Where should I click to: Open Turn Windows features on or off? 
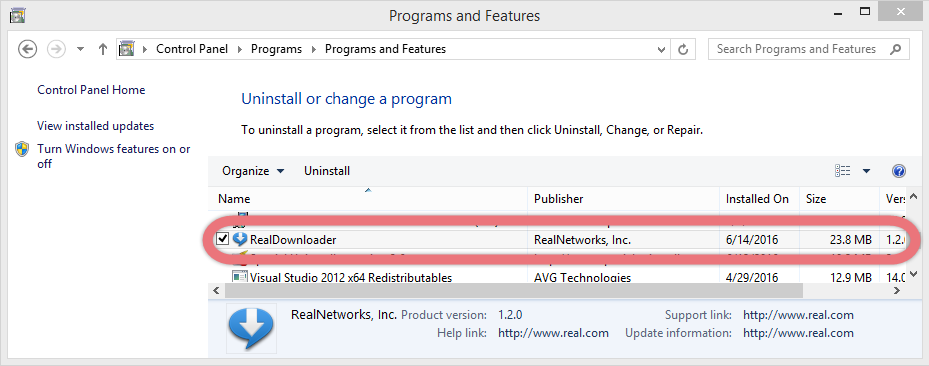[x=114, y=156]
